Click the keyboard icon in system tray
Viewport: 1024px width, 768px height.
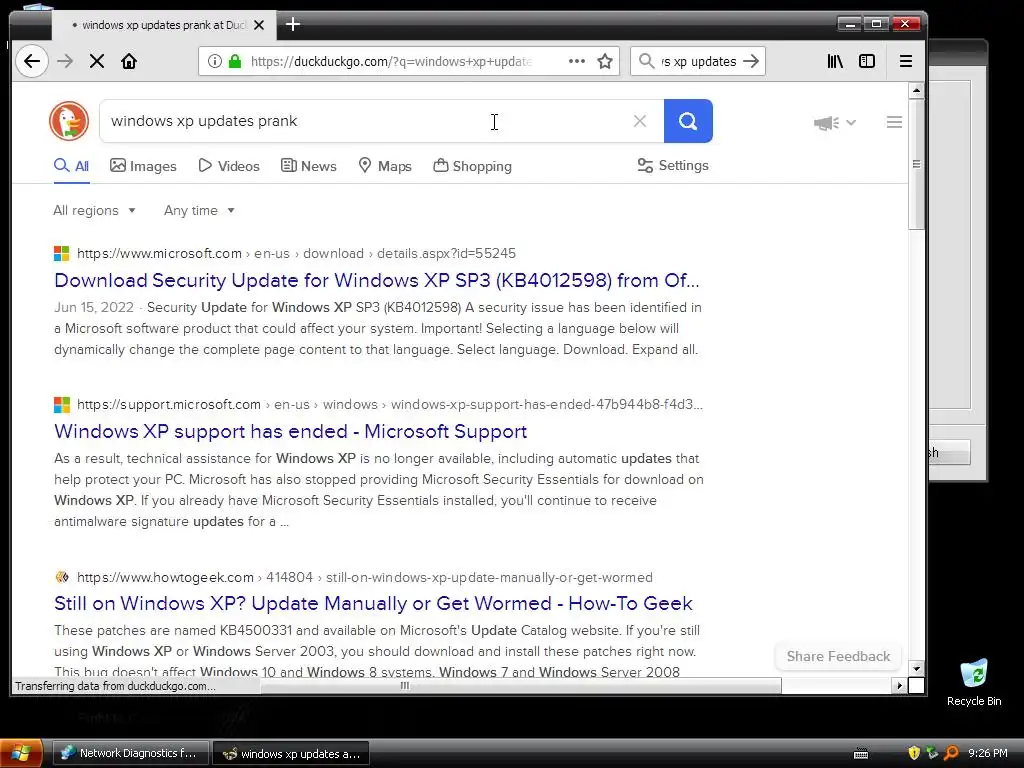pos(861,754)
